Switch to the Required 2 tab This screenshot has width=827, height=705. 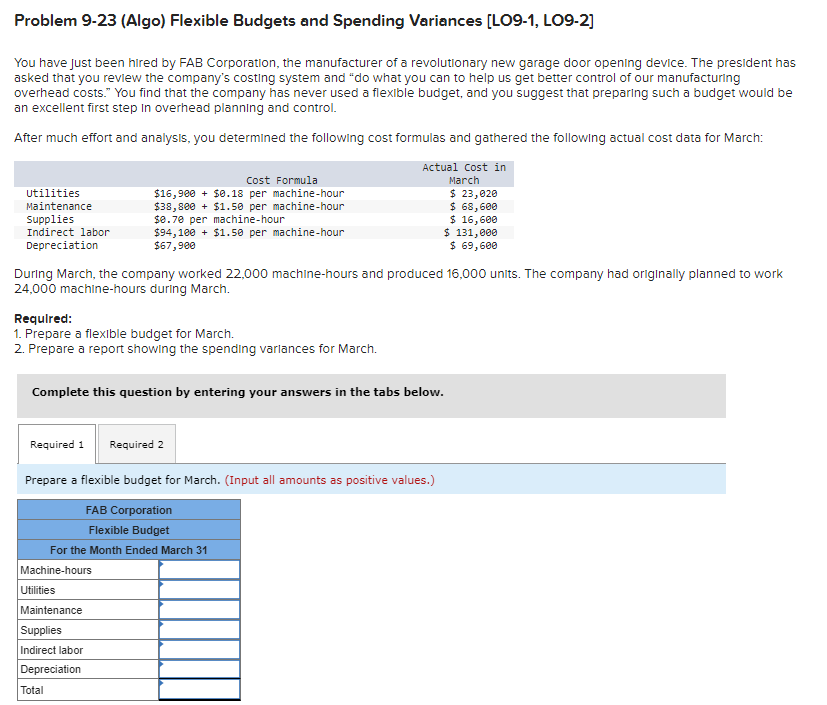[x=137, y=444]
